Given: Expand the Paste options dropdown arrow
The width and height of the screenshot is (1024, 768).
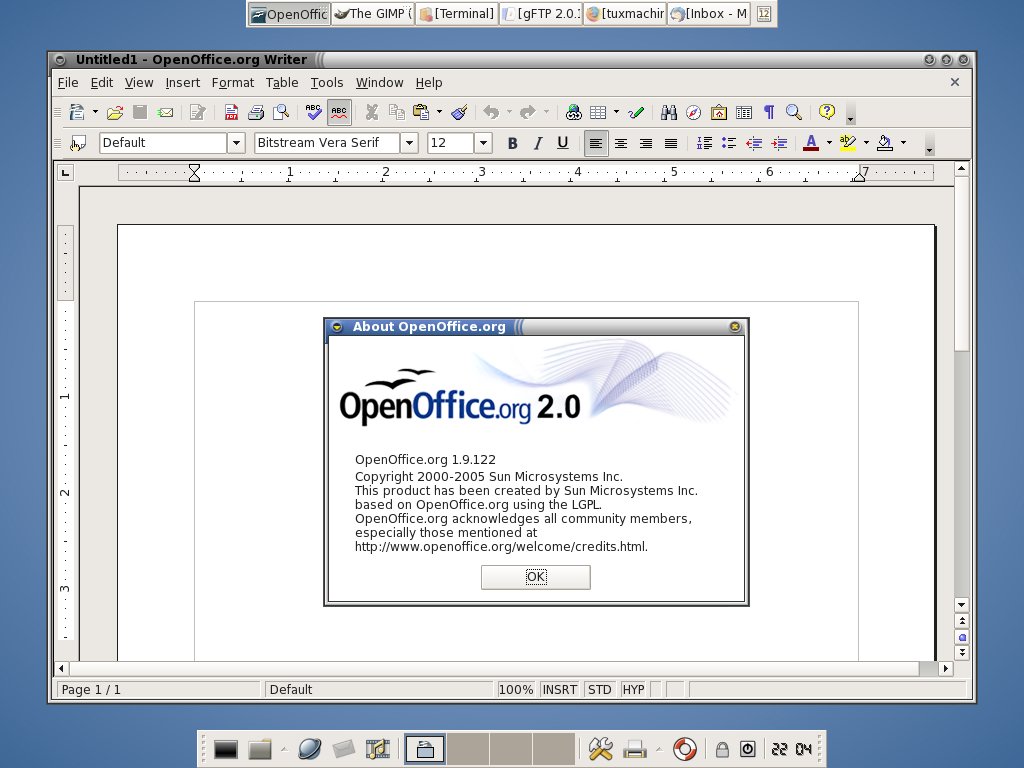Looking at the screenshot, I should pos(440,112).
